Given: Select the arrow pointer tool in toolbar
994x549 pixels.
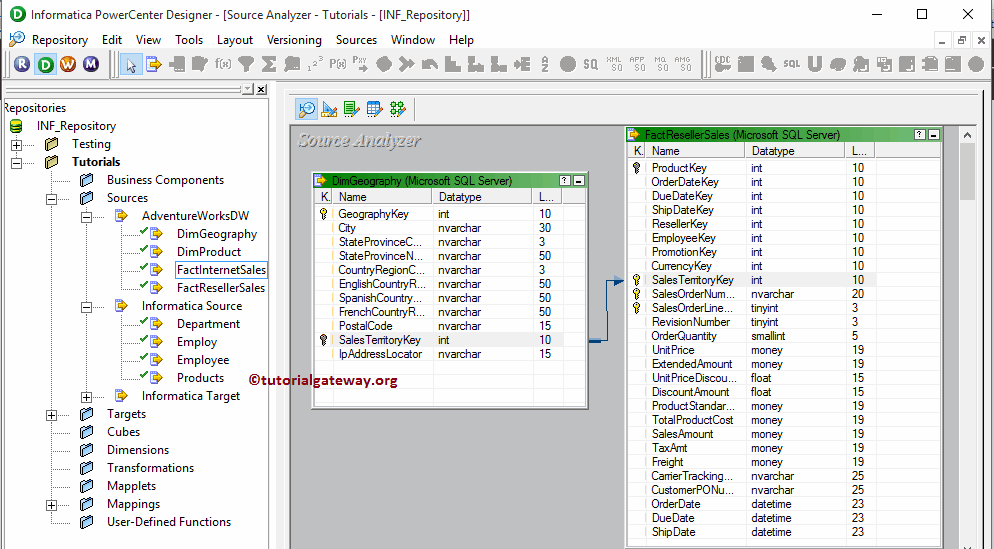Looking at the screenshot, I should coord(131,64).
